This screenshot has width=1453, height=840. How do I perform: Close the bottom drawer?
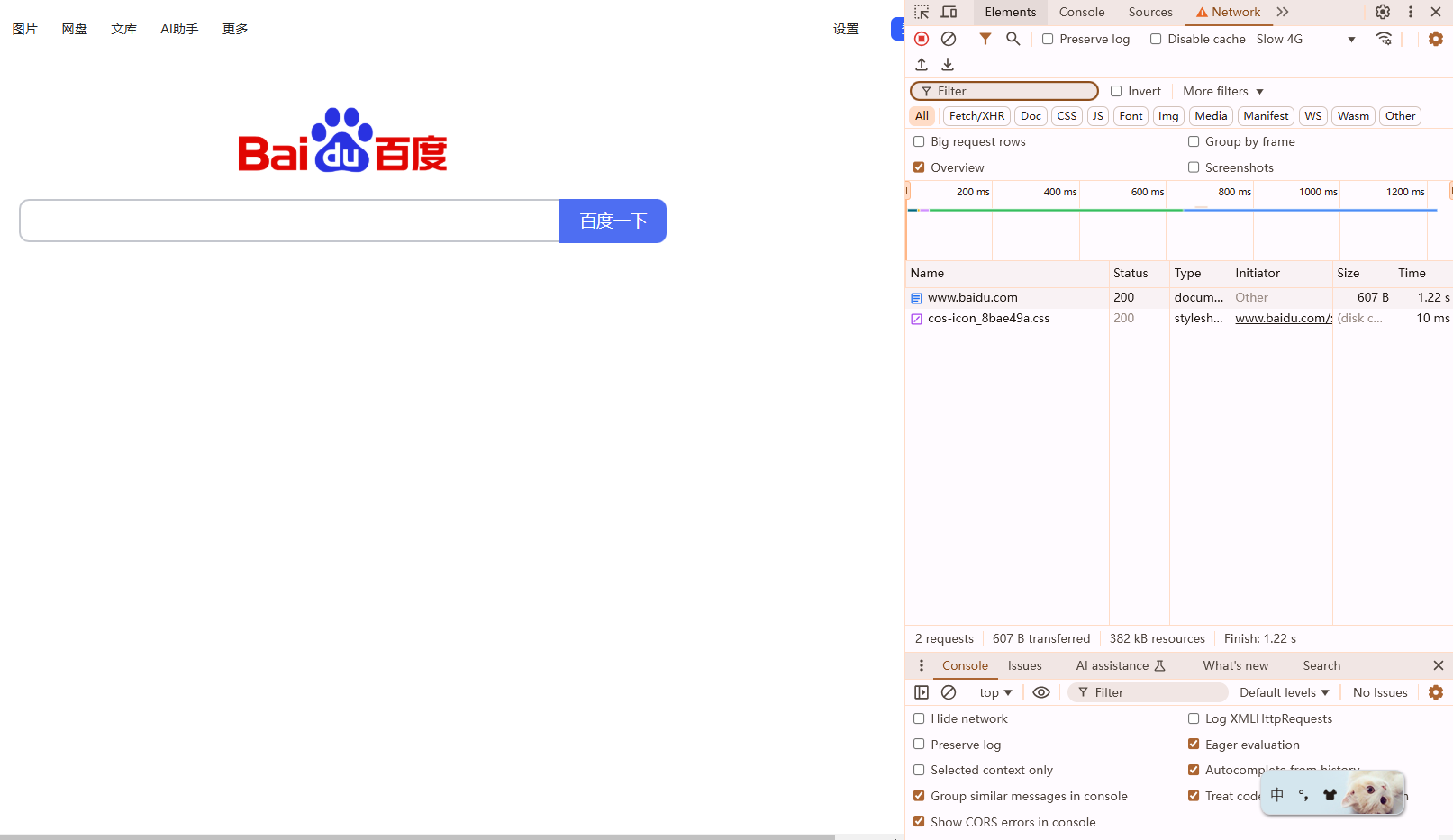tap(1439, 665)
